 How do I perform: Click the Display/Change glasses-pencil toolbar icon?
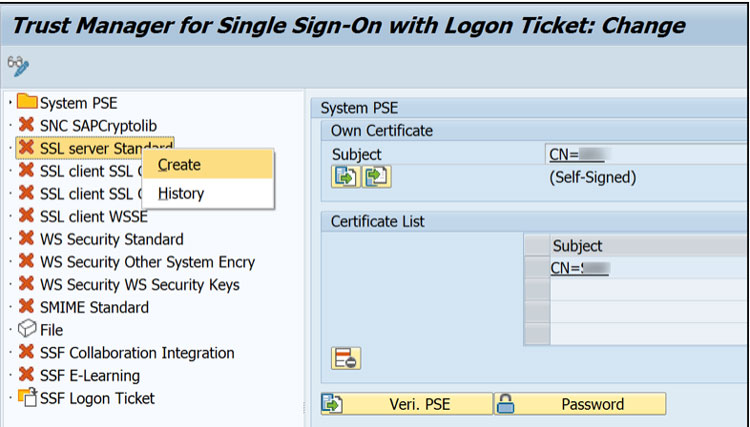pos(18,66)
